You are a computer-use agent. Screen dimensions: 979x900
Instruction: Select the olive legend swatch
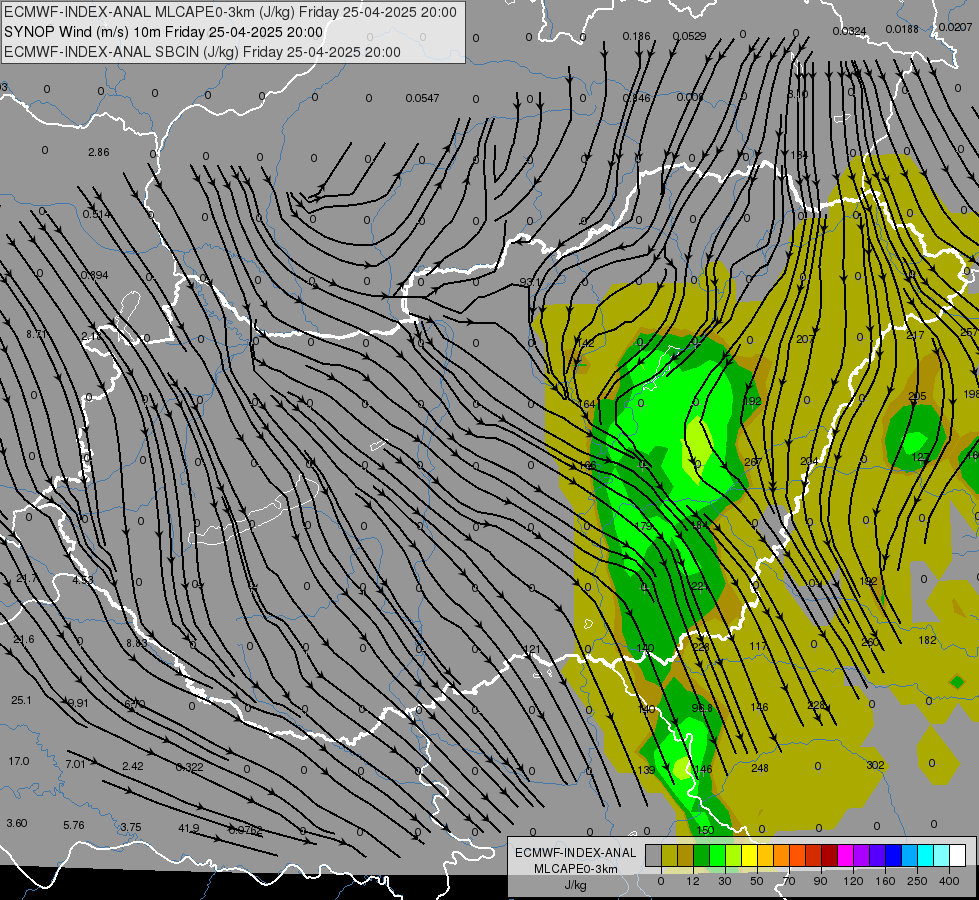click(669, 856)
